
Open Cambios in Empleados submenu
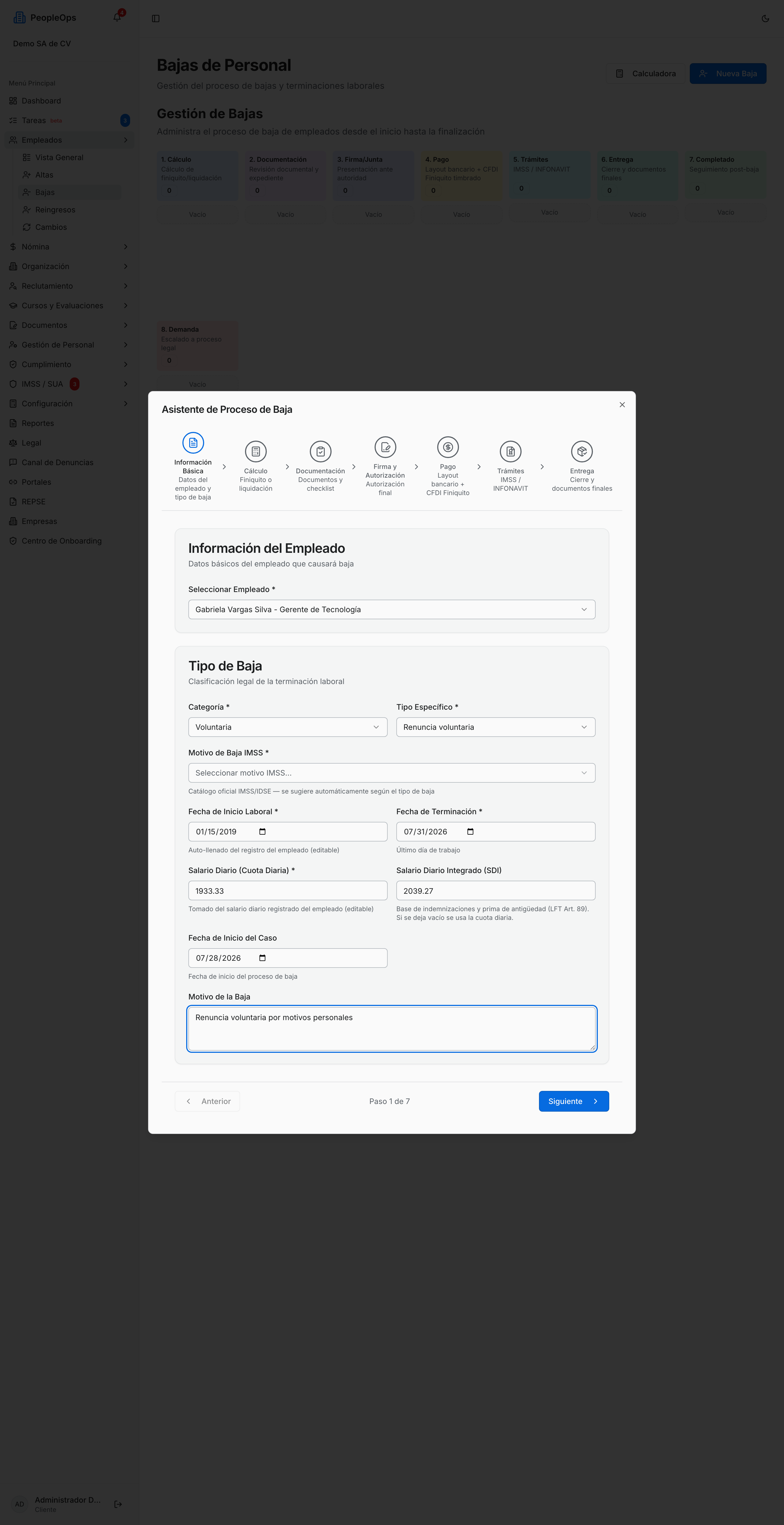pos(69,227)
